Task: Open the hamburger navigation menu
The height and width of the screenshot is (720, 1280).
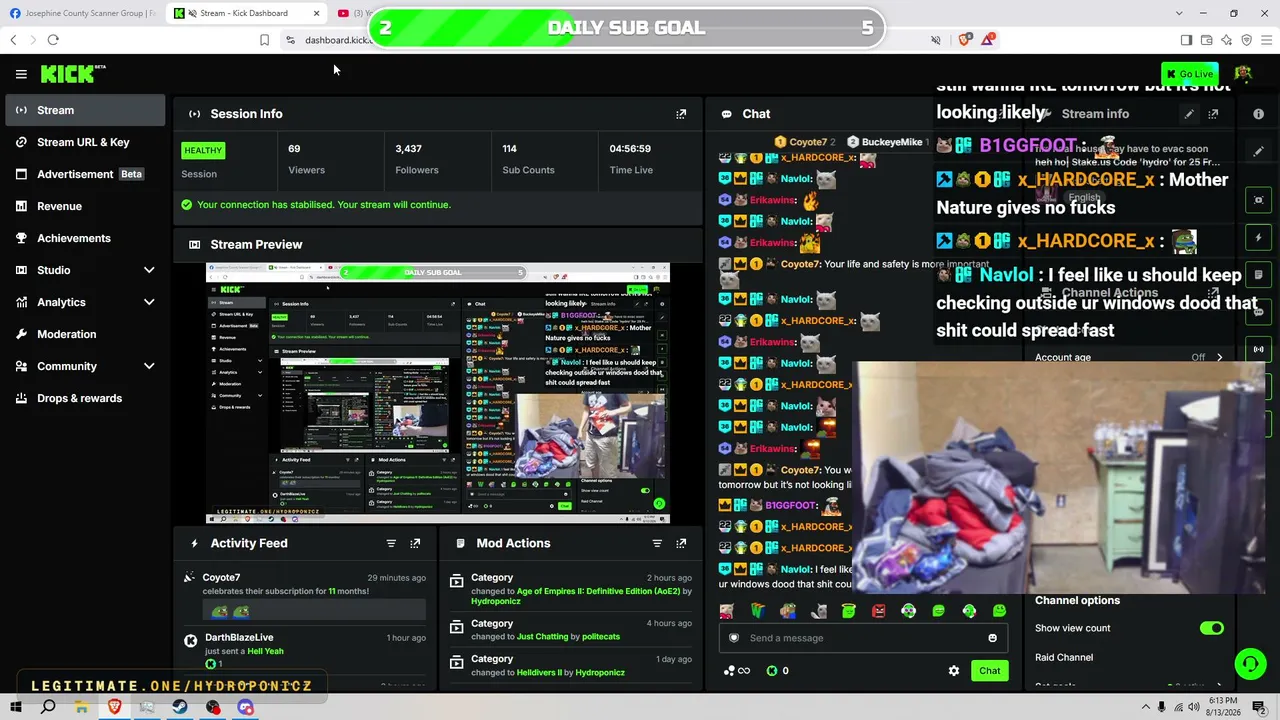Action: click(x=21, y=74)
